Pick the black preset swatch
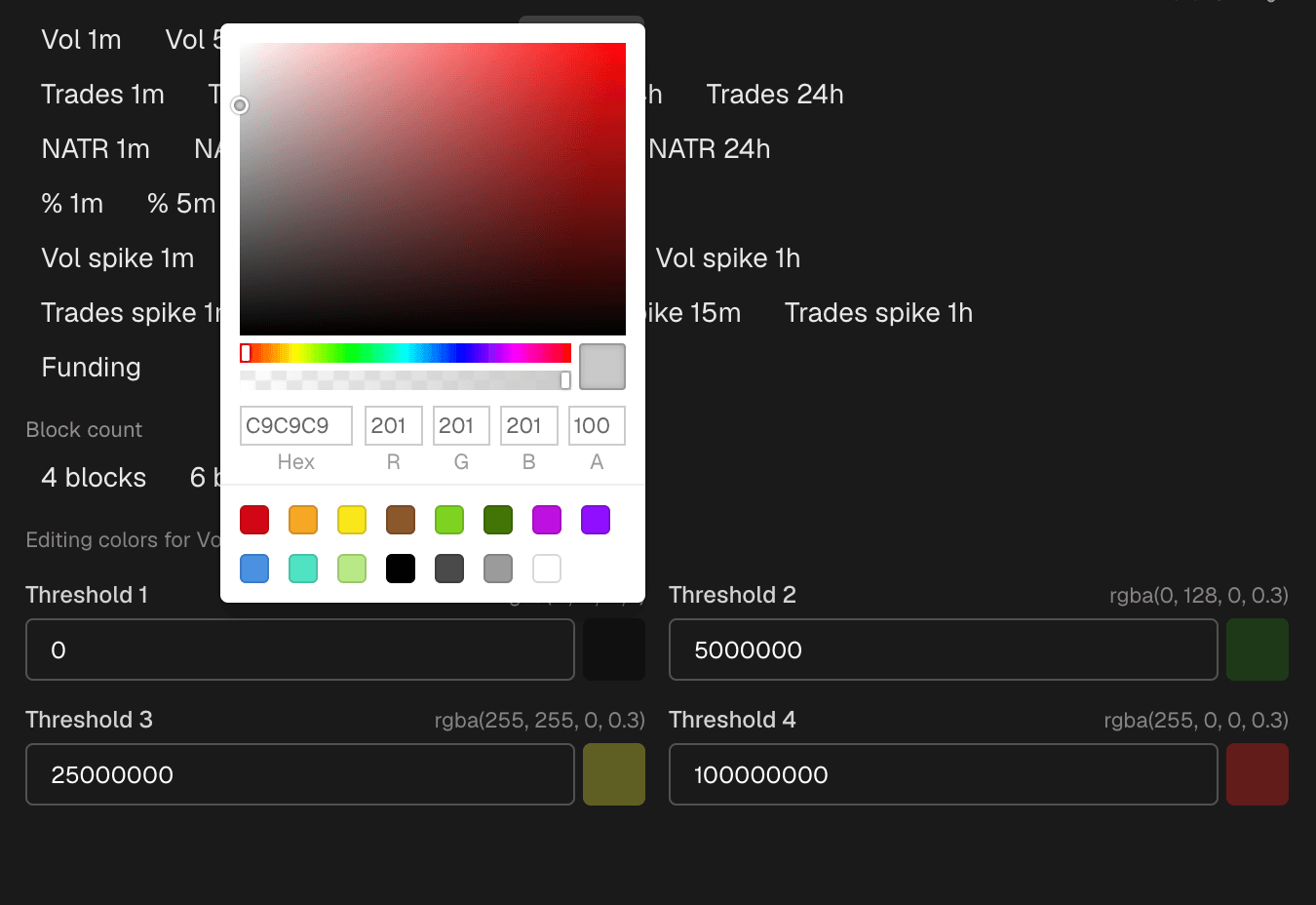The image size is (1316, 905). [401, 569]
